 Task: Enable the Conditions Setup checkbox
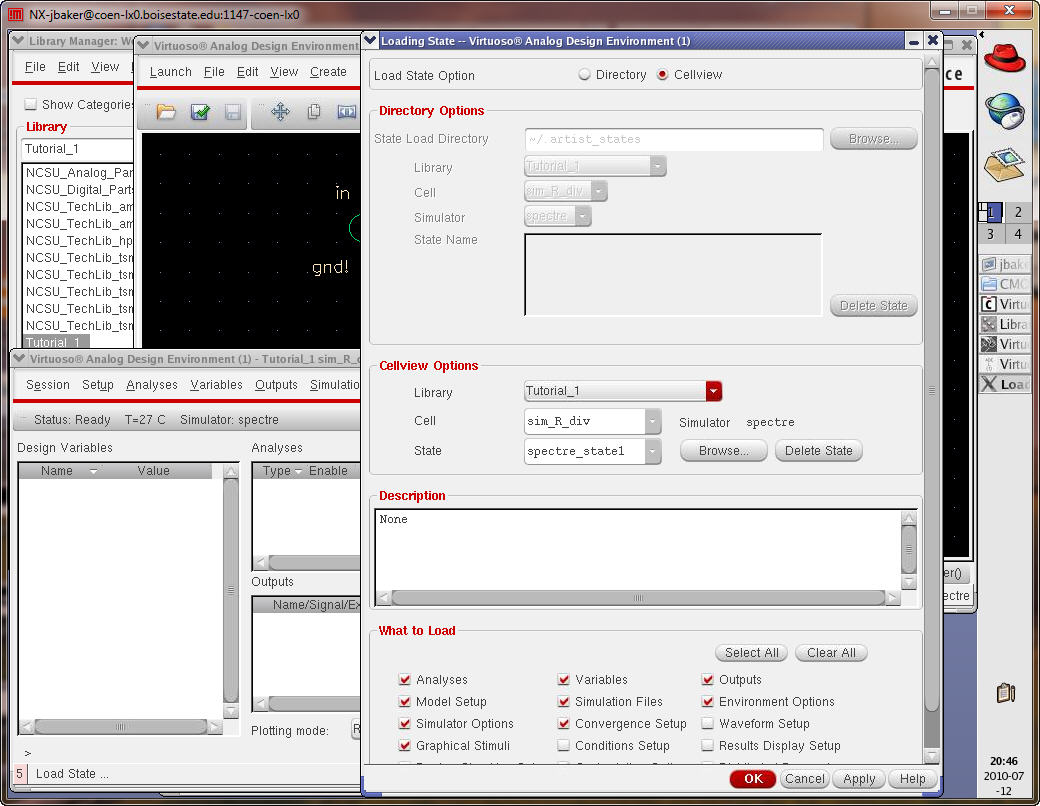coord(564,746)
